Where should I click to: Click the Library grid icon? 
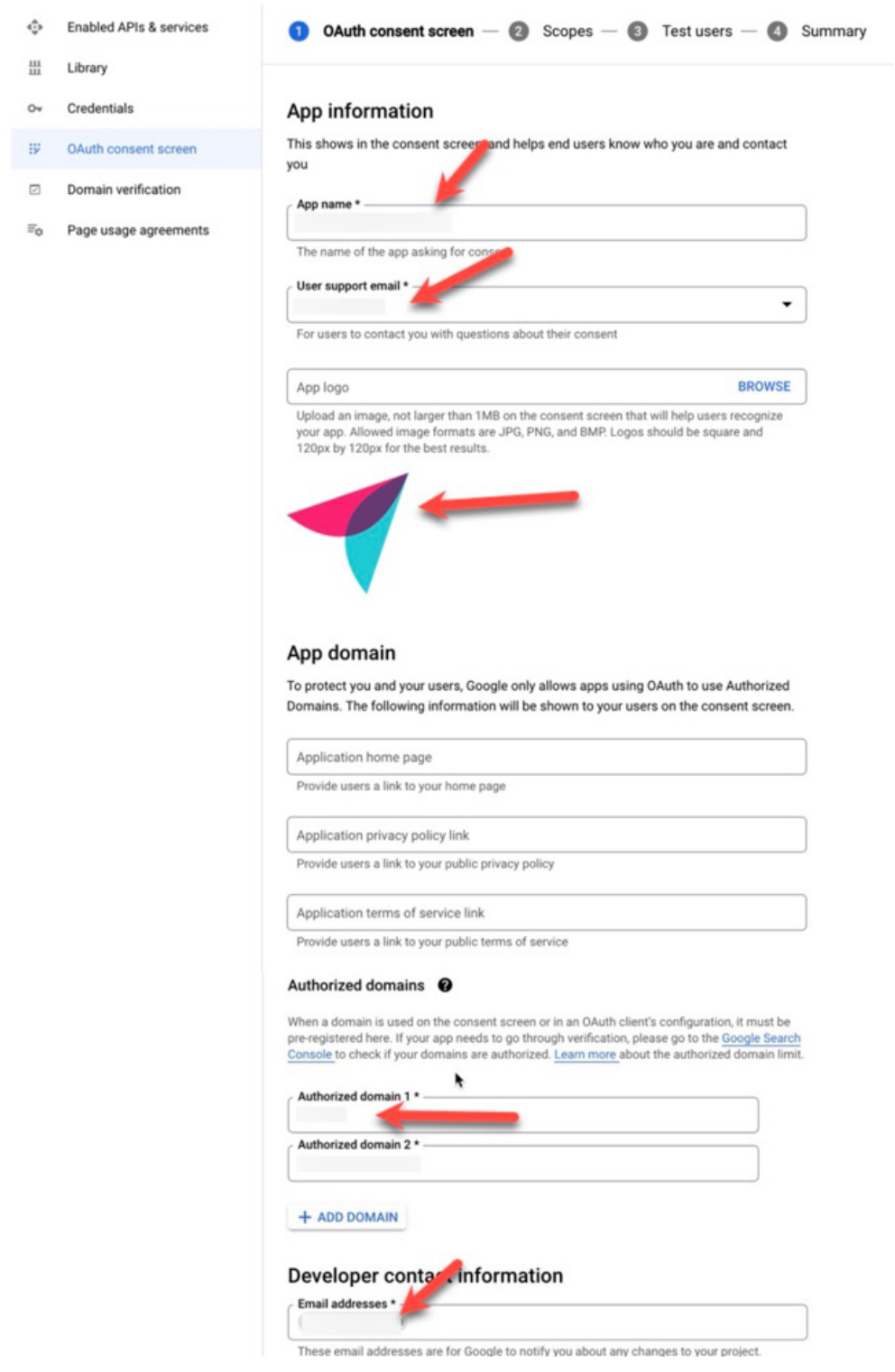click(34, 68)
